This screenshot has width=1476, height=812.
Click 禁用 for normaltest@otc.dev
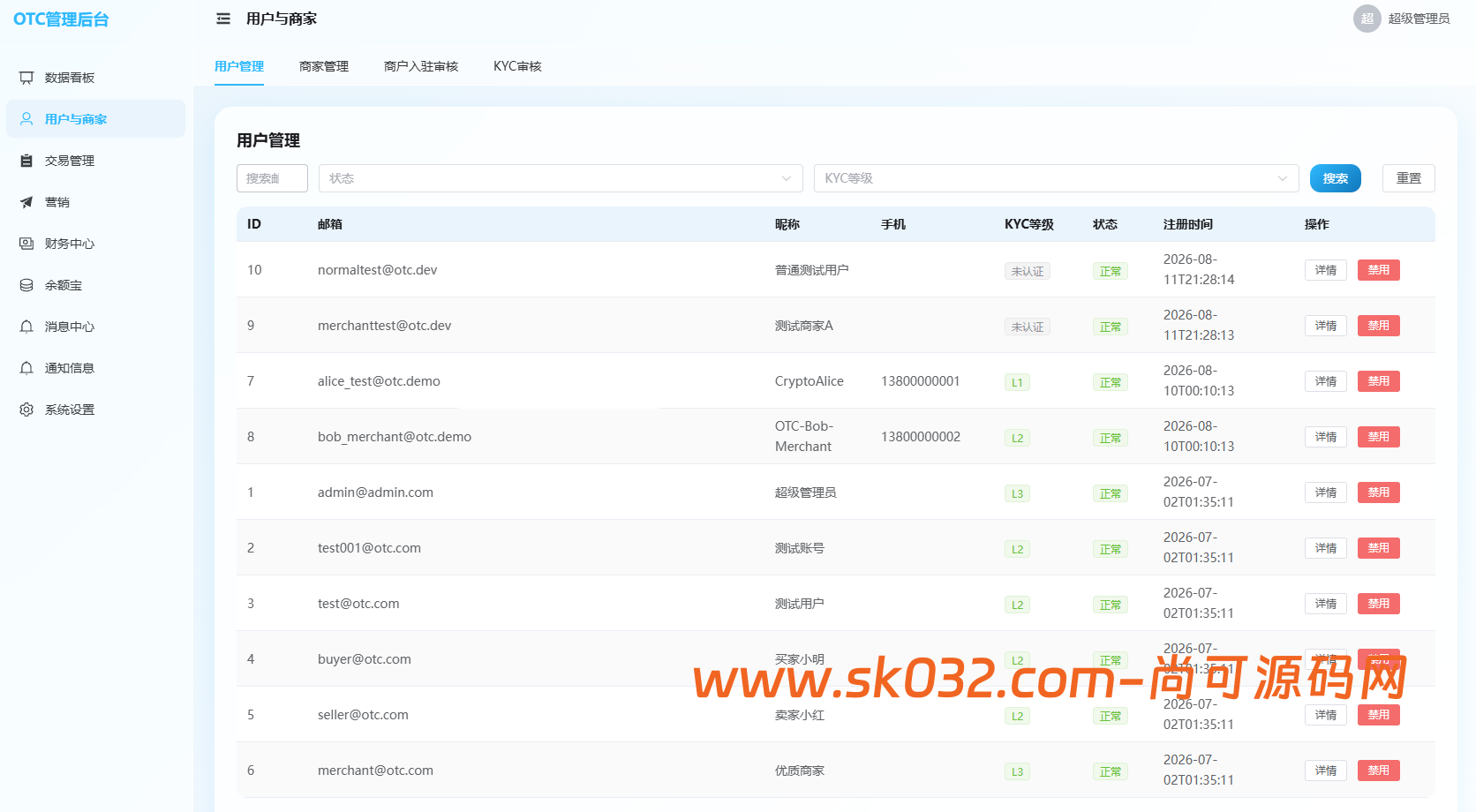(1379, 270)
